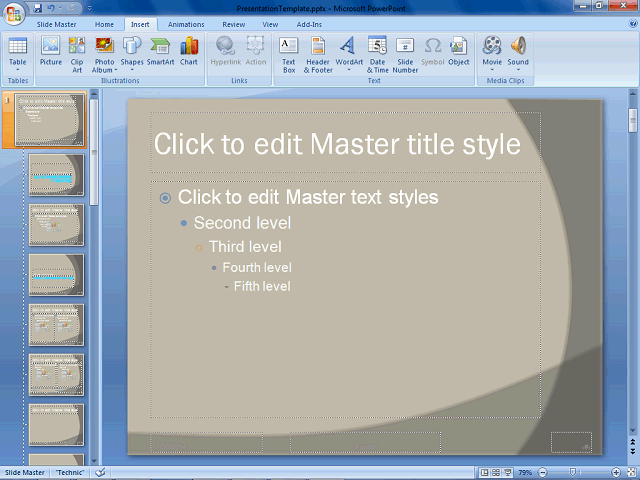640x480 pixels.
Task: Click the grayed-out Hyperlink icon
Action: click(226, 51)
